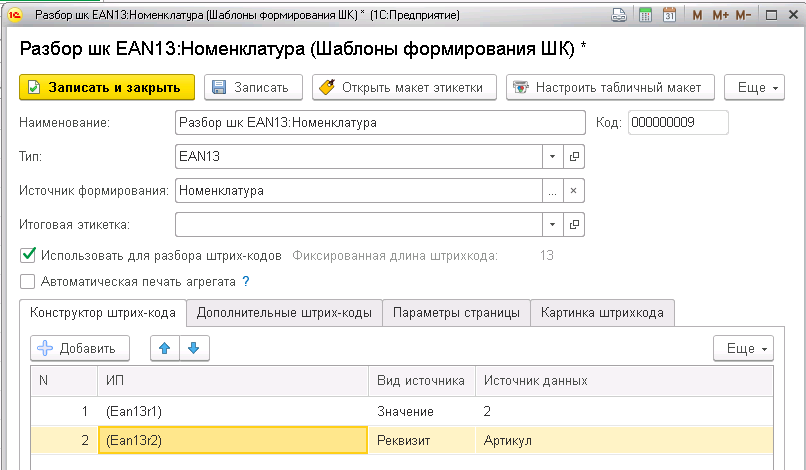Enable Автоматическая печать агрегата checkbox

(x=28, y=282)
